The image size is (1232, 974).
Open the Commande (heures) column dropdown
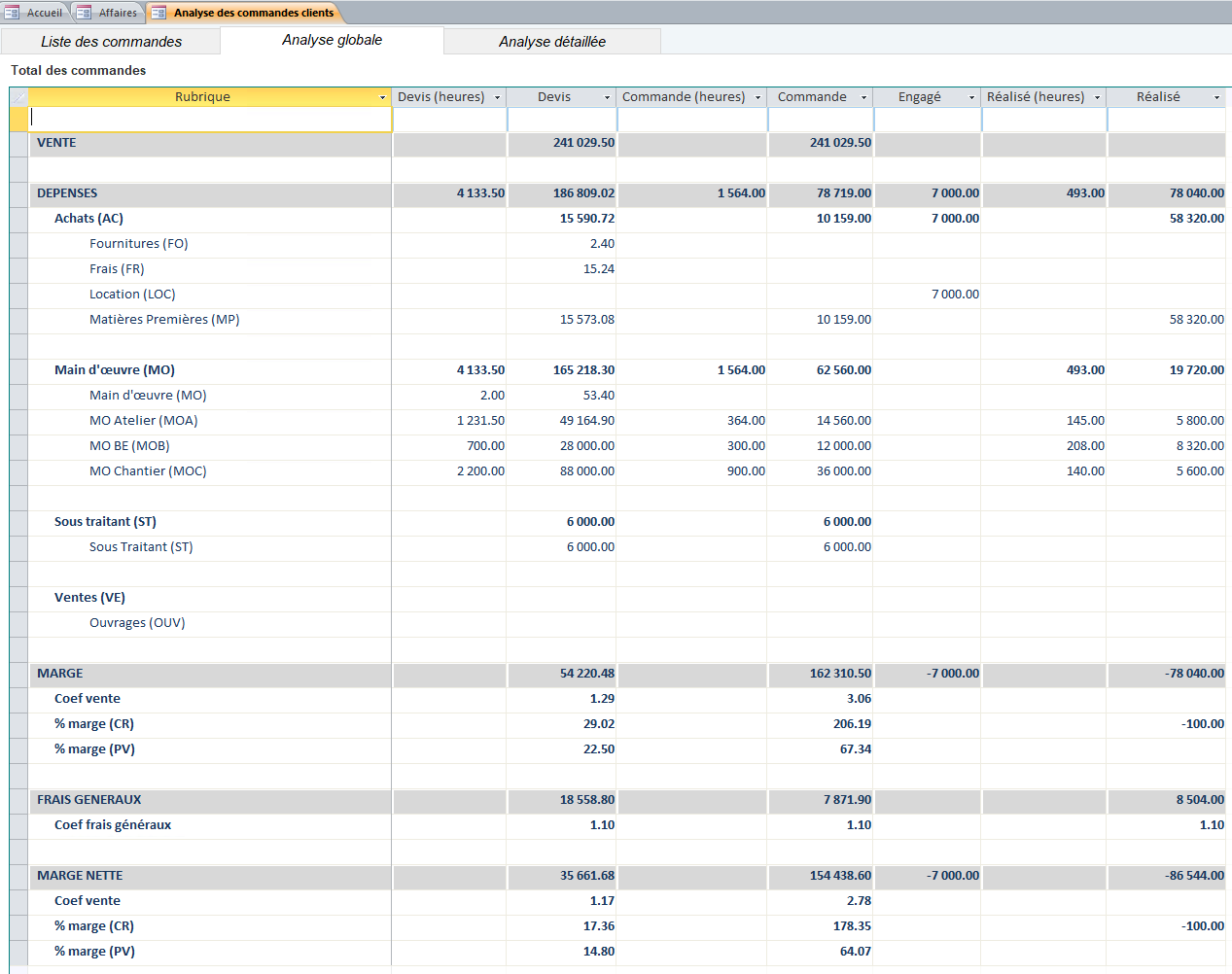tap(760, 96)
